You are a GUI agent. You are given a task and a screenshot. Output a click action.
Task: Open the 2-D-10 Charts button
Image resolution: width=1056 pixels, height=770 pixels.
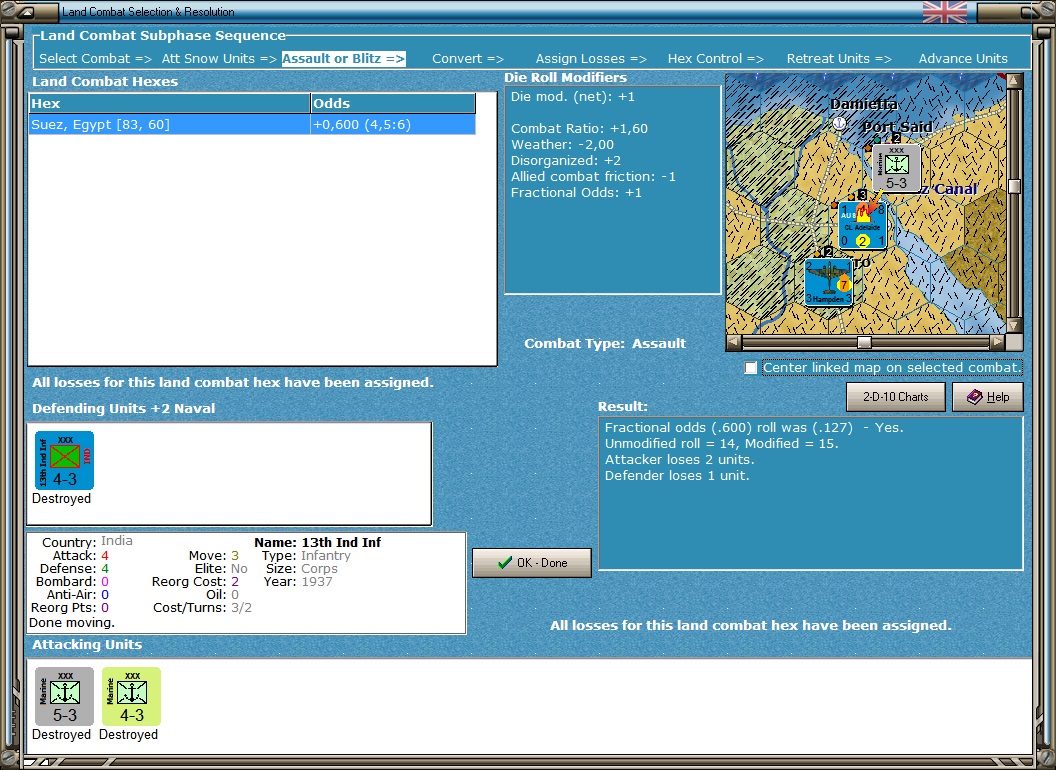(x=896, y=397)
